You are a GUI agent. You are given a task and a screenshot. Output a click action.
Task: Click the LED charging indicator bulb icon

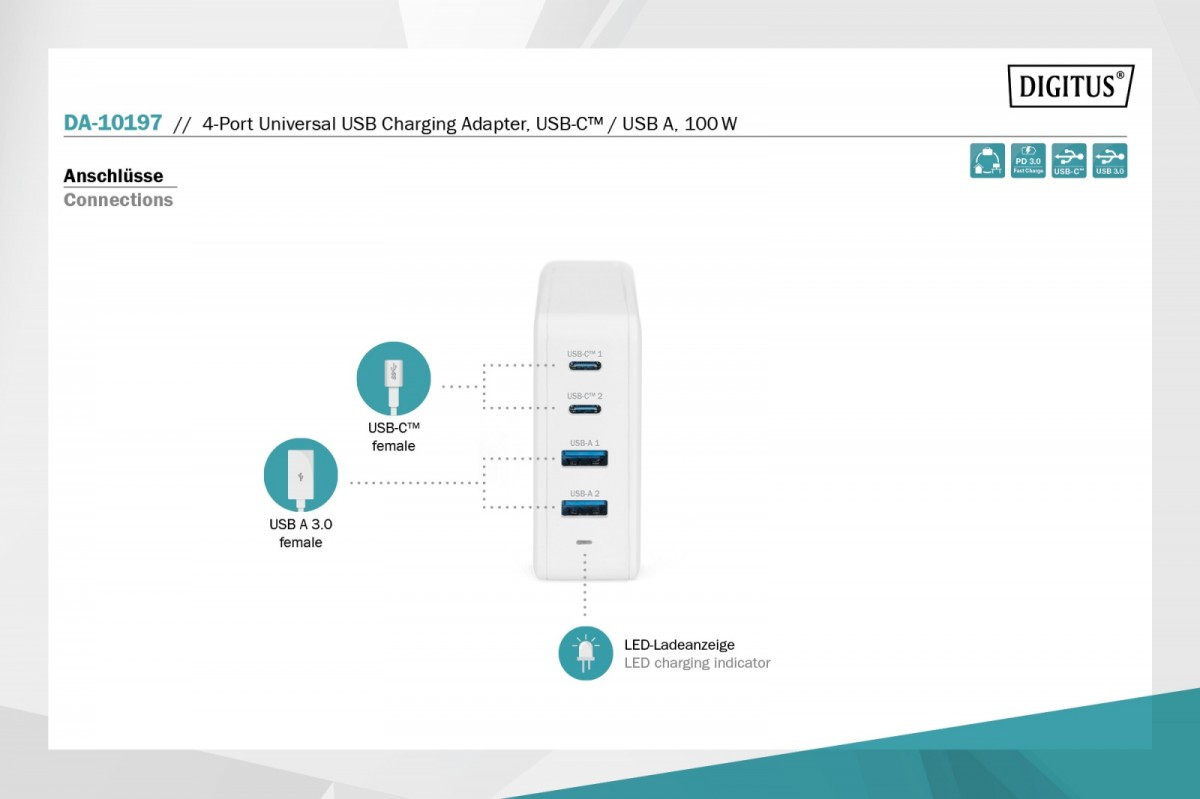(x=585, y=654)
